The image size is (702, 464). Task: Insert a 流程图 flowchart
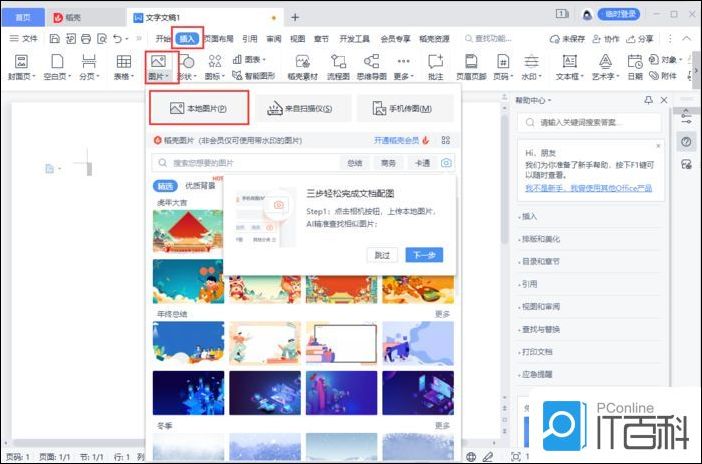(x=338, y=67)
